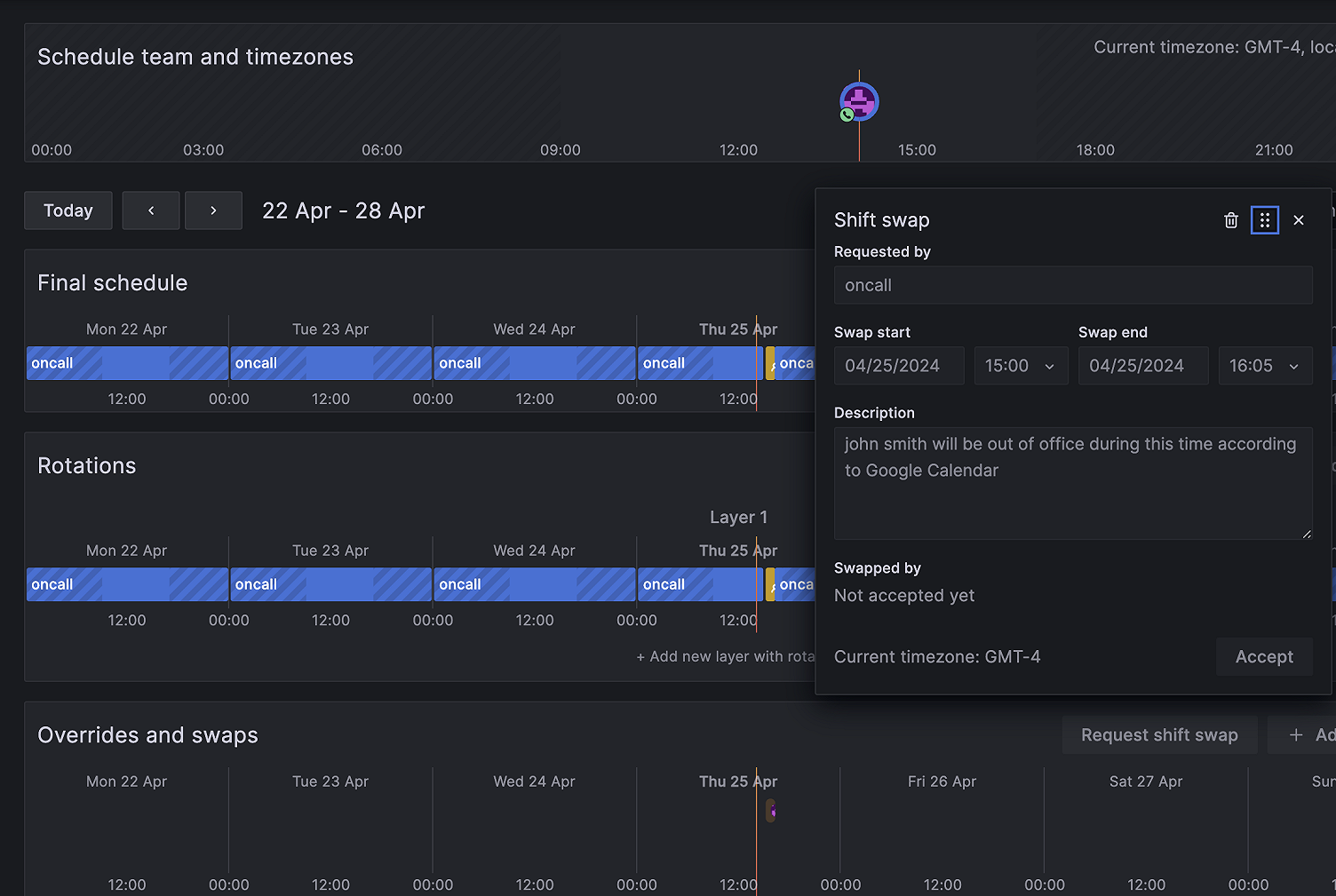Open the 15:00 swap start time dropdown
Viewport: 1336px width, 896px height.
1021,365
